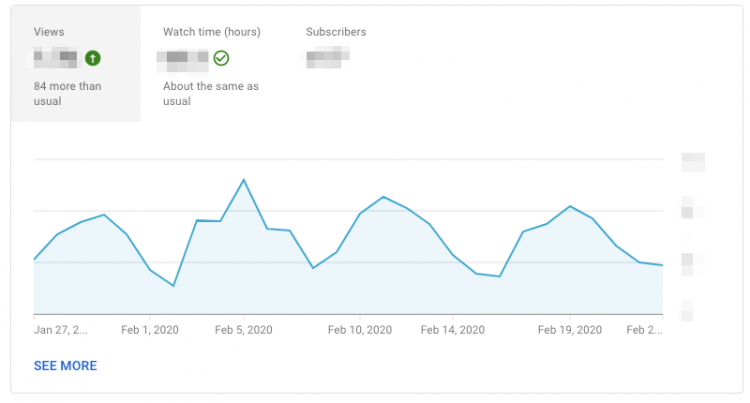750x403 pixels.
Task: Click the green up-arrow icon beside Views
Action: [x=93, y=58]
